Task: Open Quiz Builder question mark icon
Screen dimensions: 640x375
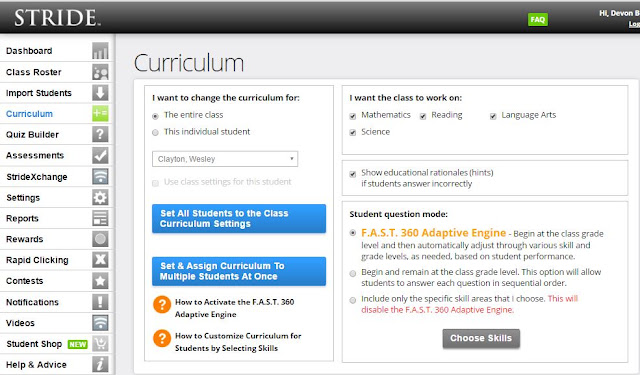Action: (x=100, y=134)
